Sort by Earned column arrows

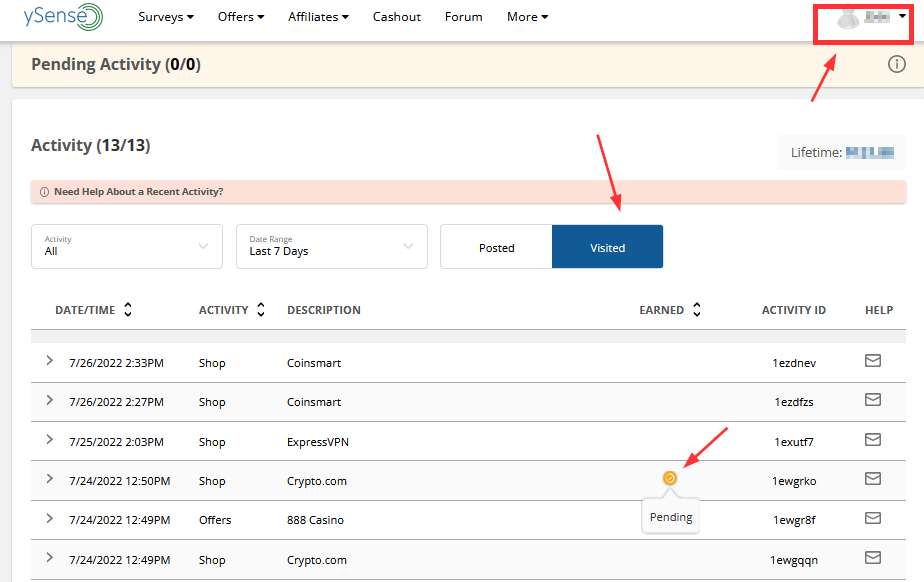click(697, 310)
